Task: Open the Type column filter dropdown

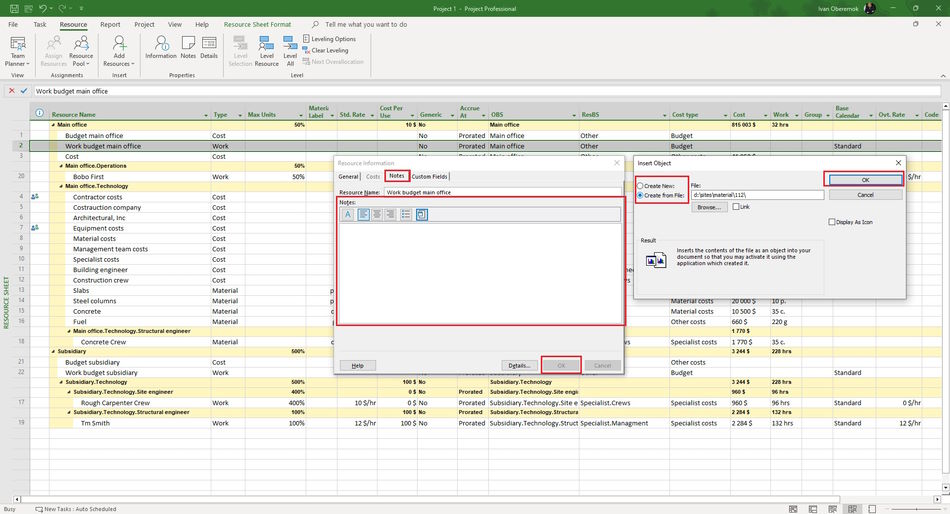Action: (x=240, y=115)
